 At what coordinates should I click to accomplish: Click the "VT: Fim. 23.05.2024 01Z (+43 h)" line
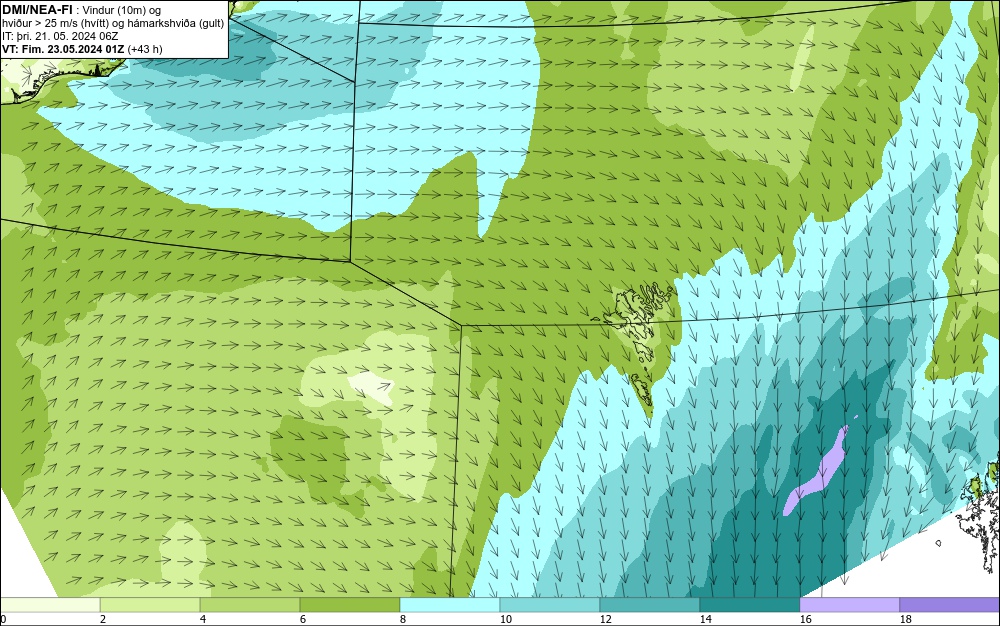point(82,48)
